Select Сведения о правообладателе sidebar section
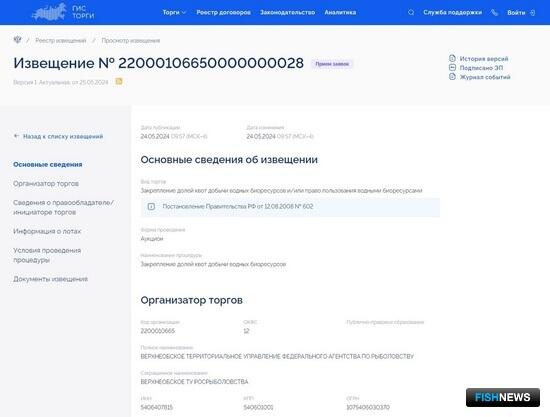Screen dimensions: 550x417 point(63,207)
